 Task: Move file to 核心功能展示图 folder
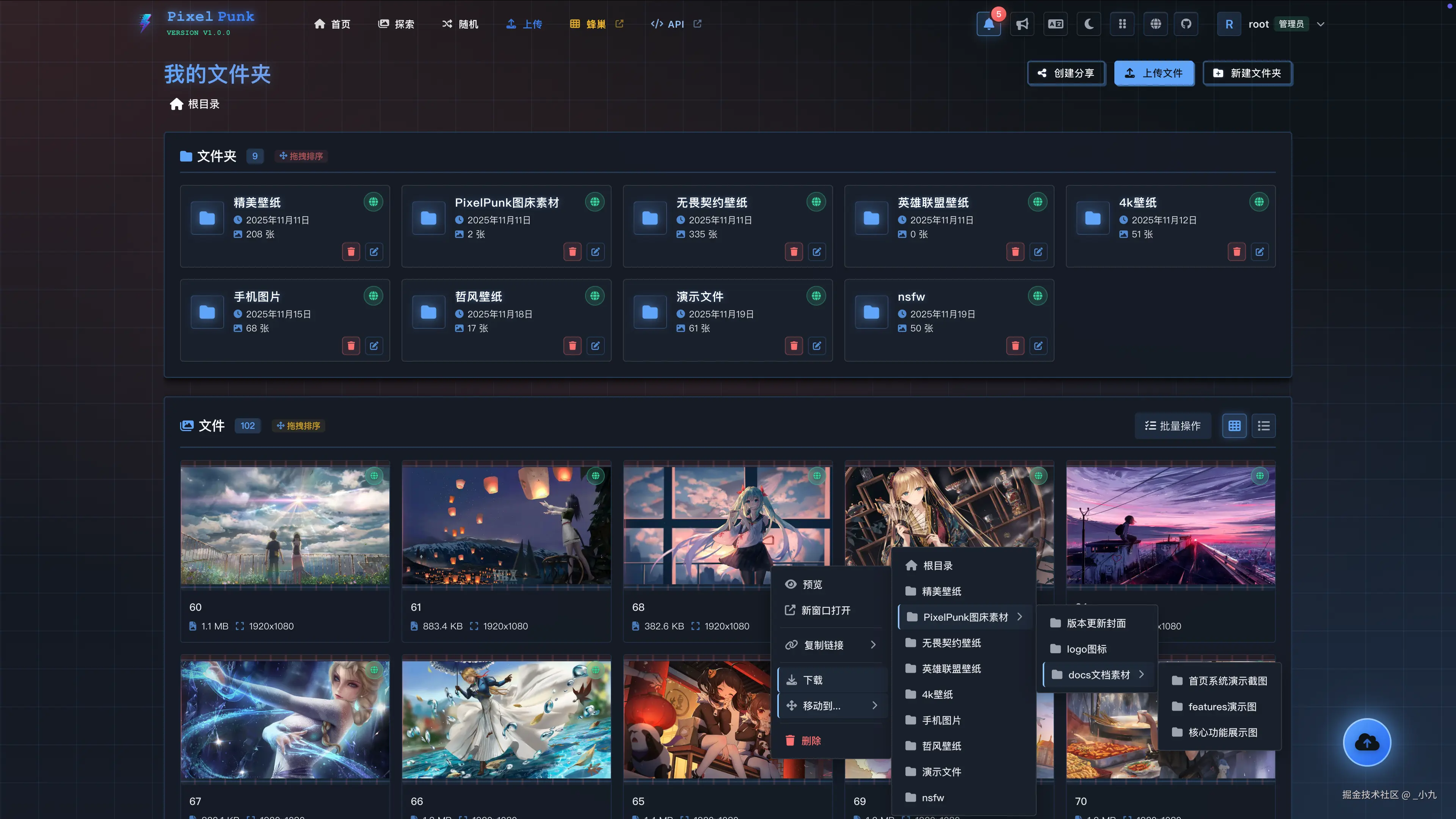(1222, 733)
